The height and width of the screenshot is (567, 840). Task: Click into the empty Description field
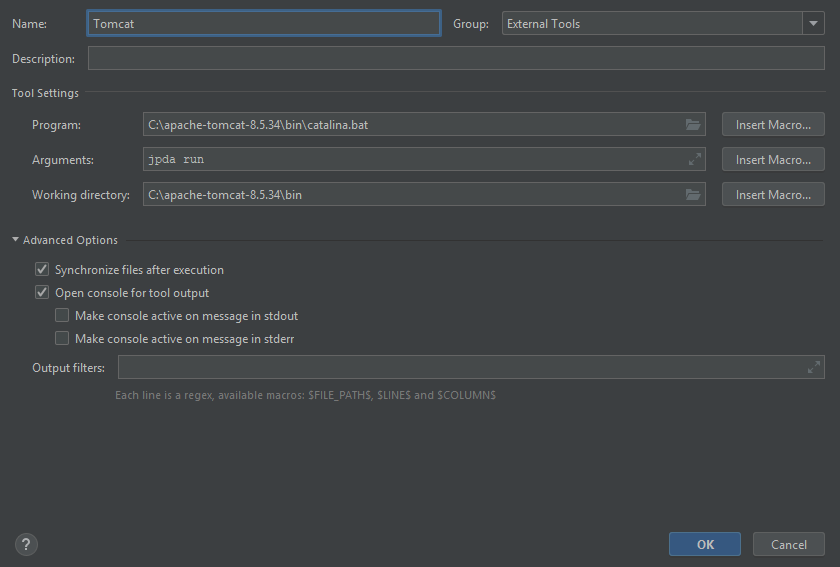point(456,58)
